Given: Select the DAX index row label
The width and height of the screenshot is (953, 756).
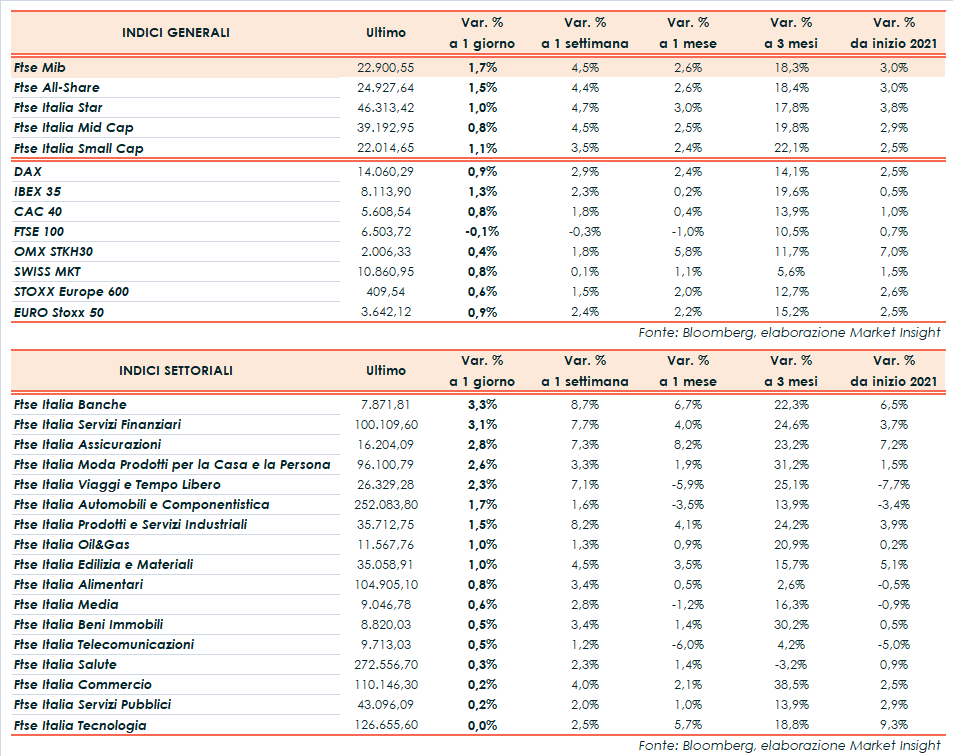Looking at the screenshot, I should pyautogui.click(x=28, y=171).
